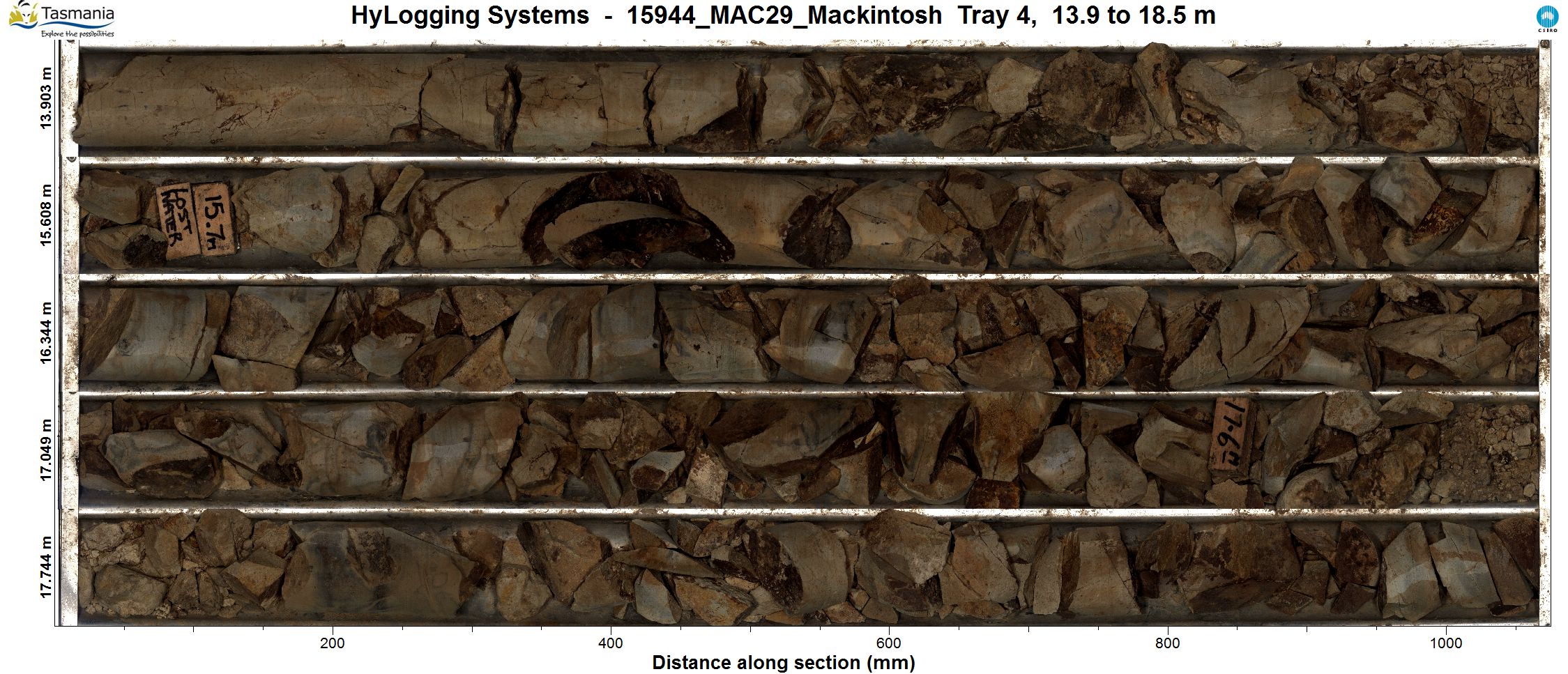Click the 200 mm axis tick label
Screen dimensions: 1568x674
click(332, 643)
